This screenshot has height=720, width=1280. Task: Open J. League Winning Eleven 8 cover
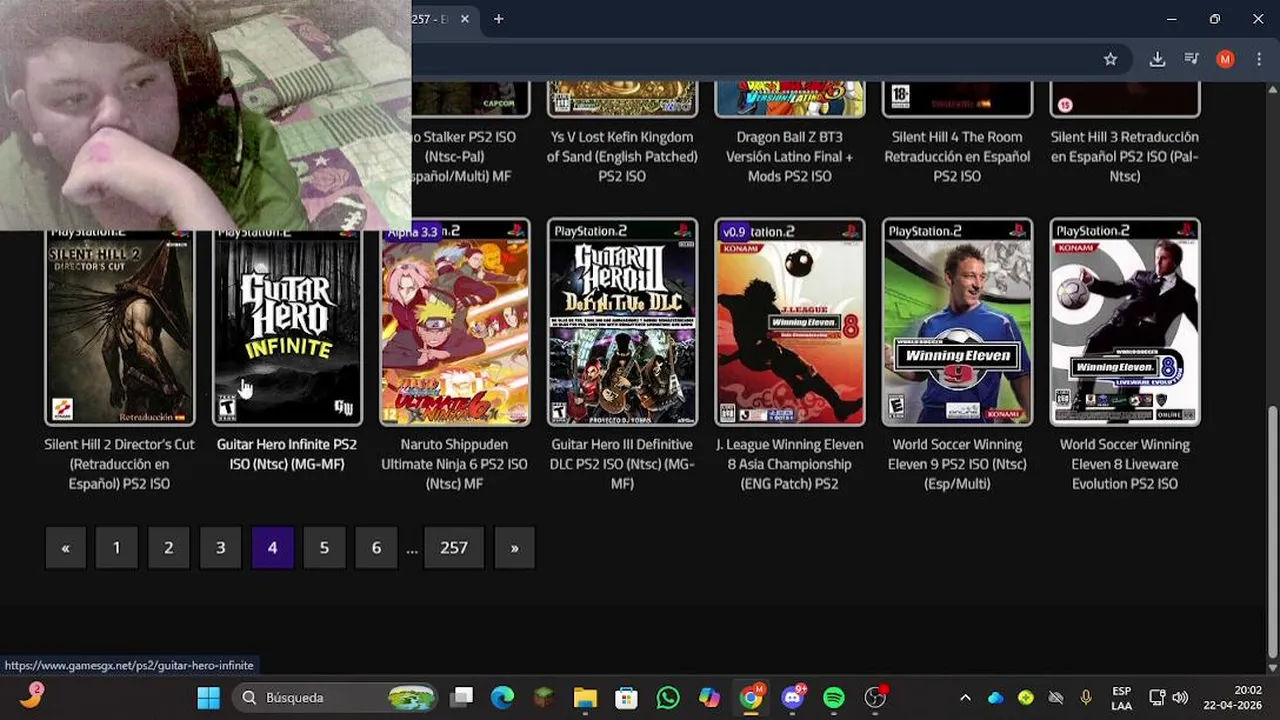tap(790, 322)
